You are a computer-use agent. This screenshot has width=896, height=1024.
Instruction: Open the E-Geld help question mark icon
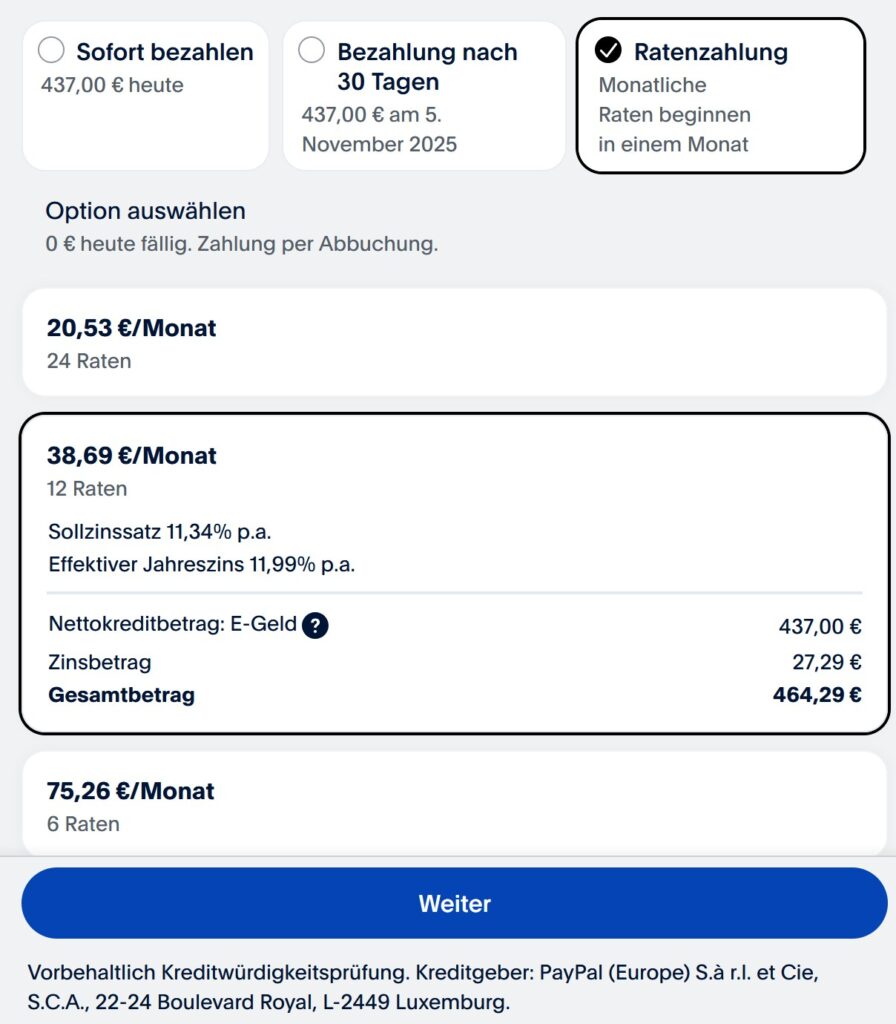(315, 626)
